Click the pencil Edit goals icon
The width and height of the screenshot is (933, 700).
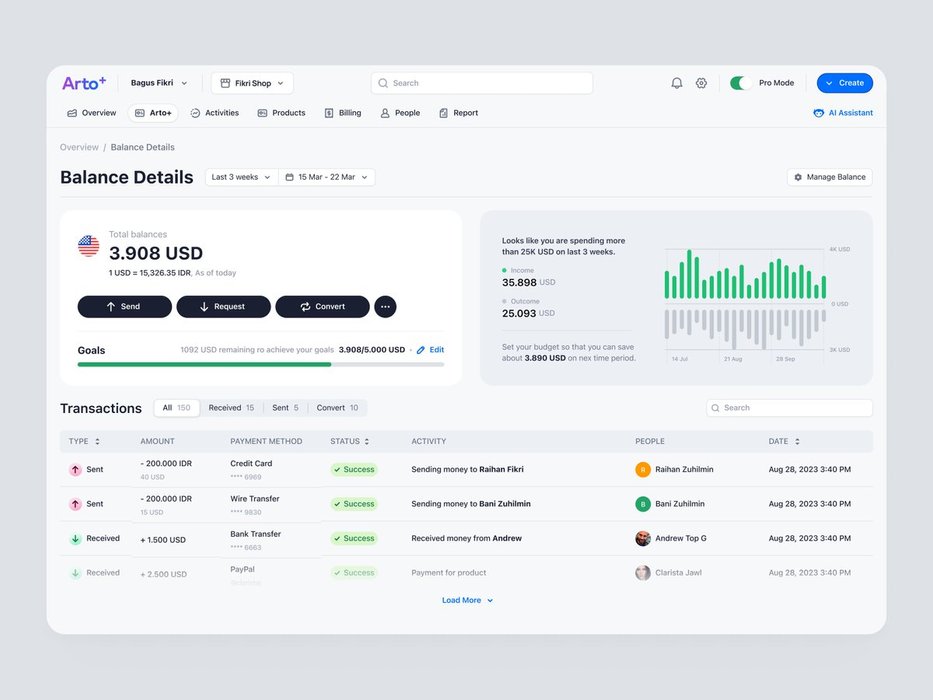[x=421, y=350]
